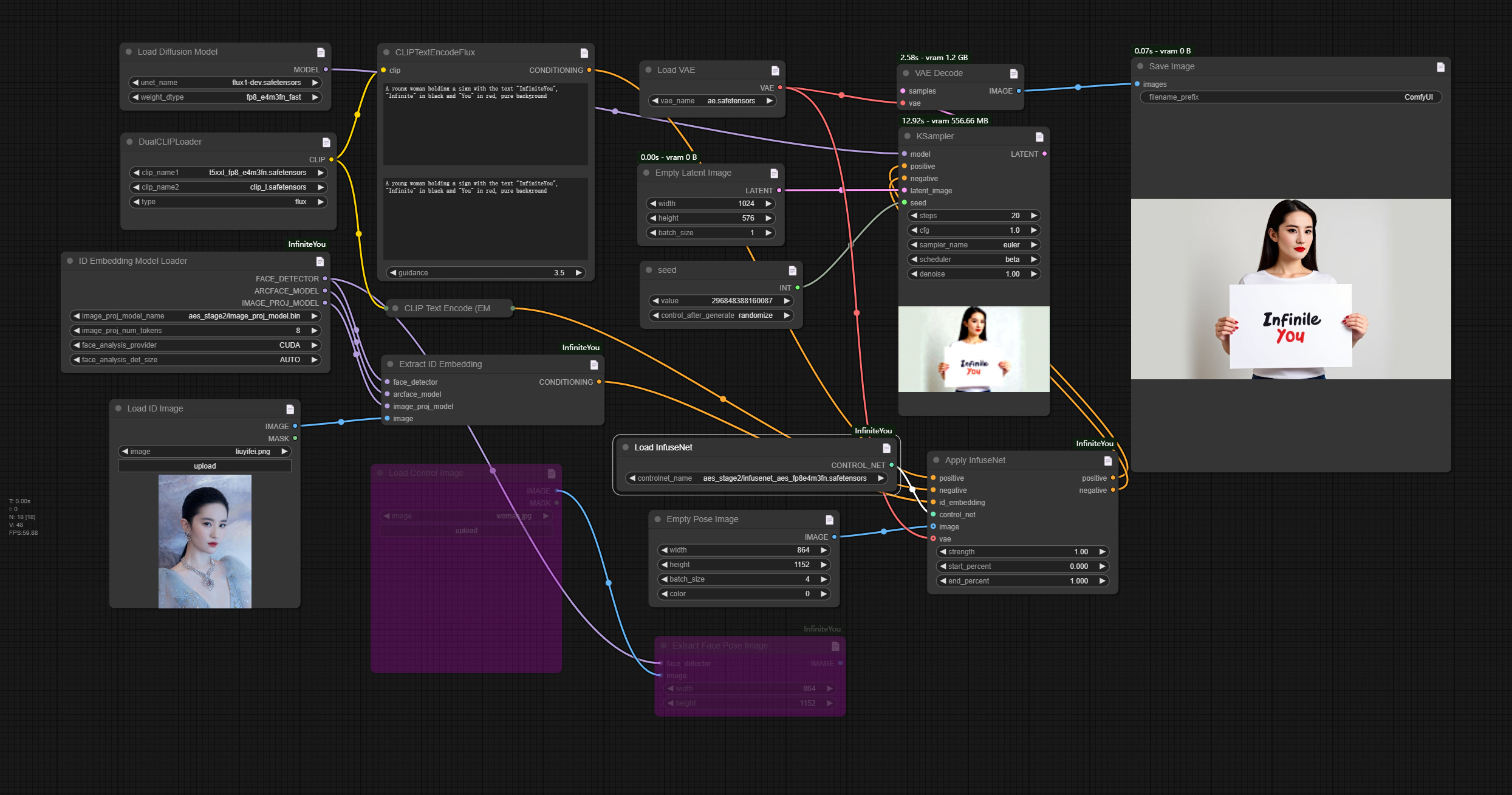This screenshot has width=1512, height=795.
Task: Click the MODEL output port of Load Diffusion Model
Action: click(x=326, y=70)
